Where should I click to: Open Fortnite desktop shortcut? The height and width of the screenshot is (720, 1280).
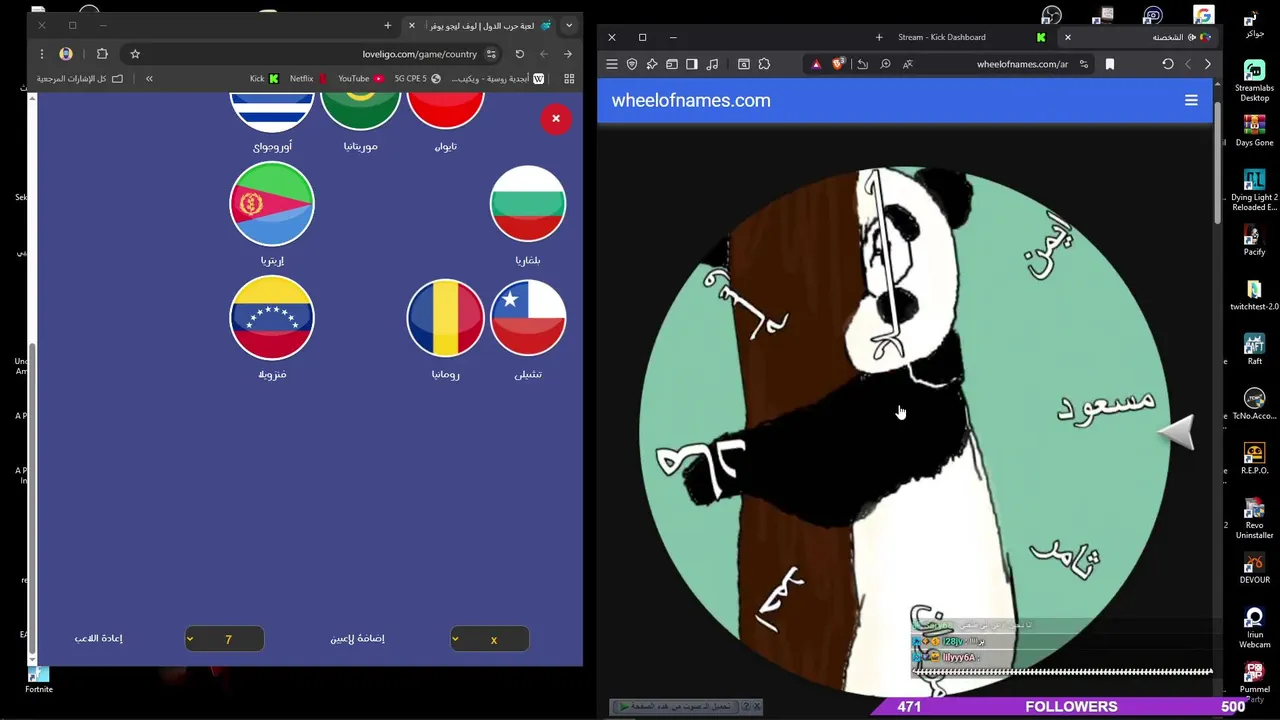click(x=39, y=681)
